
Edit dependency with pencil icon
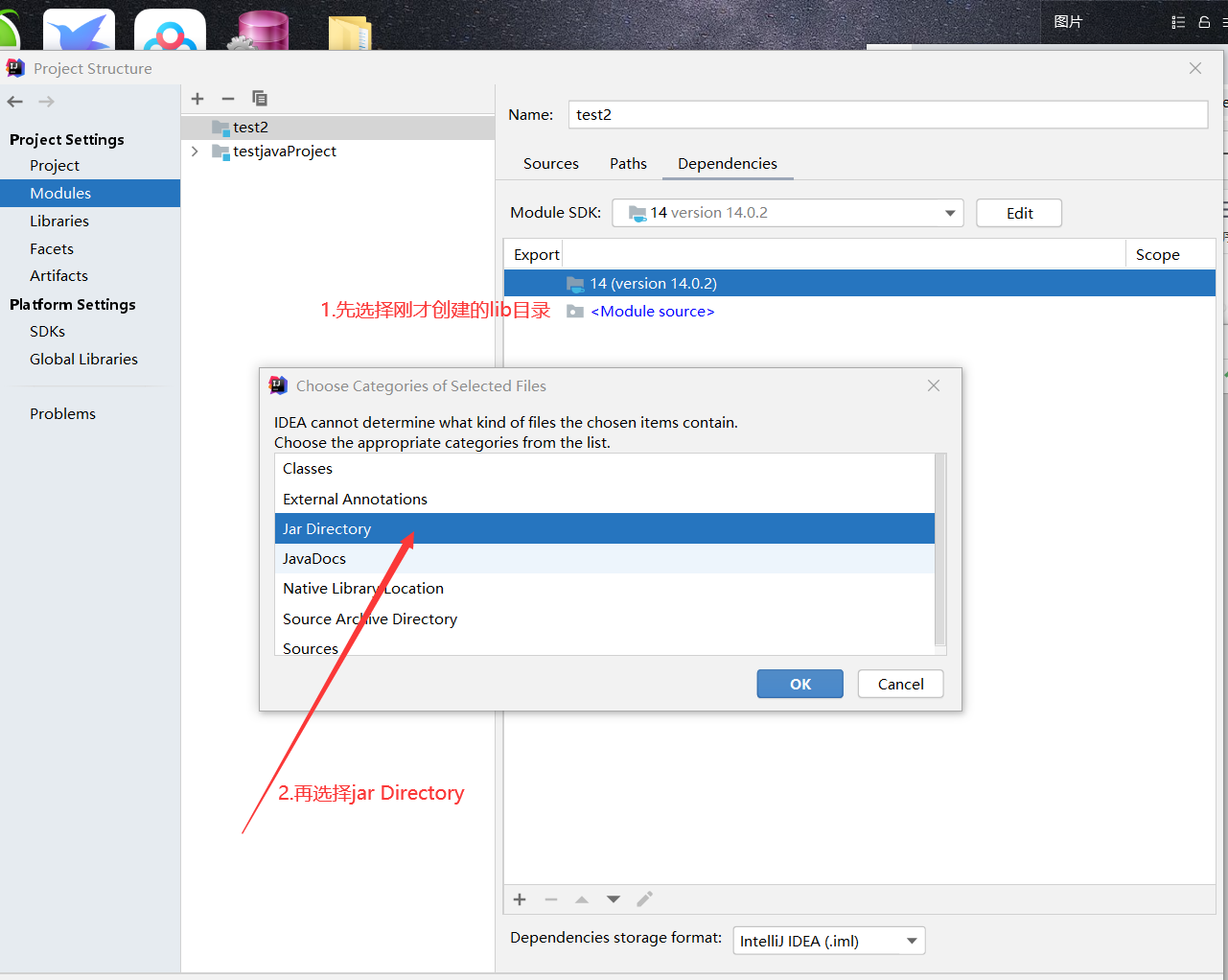click(645, 899)
